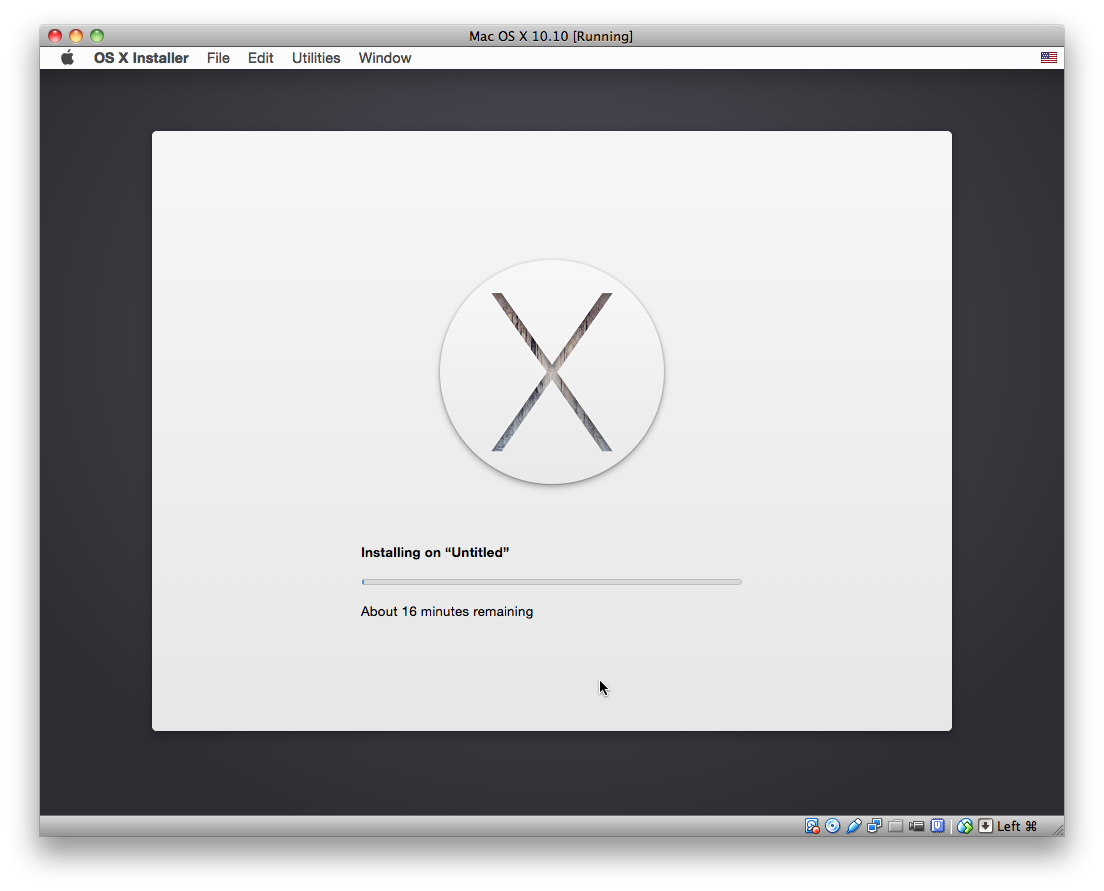Viewport: 1104px width, 891px height.
Task: Open the Apple menu
Action: (x=68, y=58)
